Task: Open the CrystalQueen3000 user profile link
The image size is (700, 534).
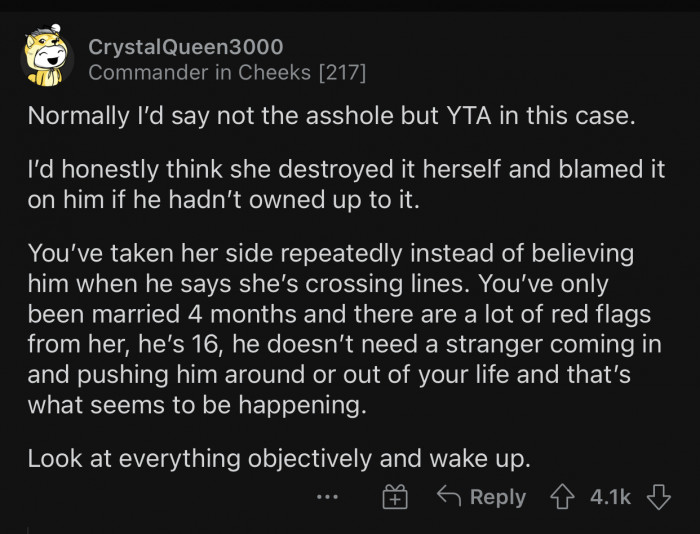Action: (185, 47)
